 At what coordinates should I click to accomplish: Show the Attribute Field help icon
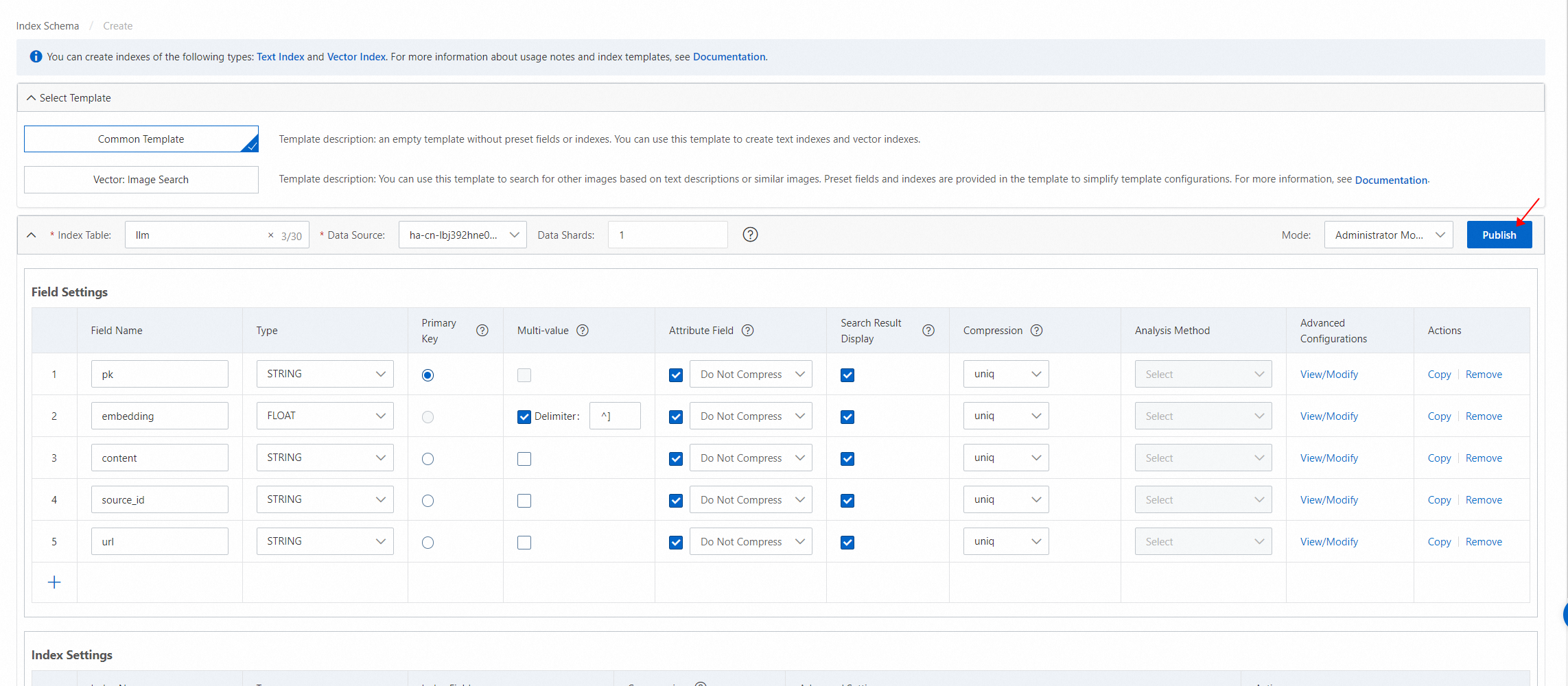click(x=748, y=331)
